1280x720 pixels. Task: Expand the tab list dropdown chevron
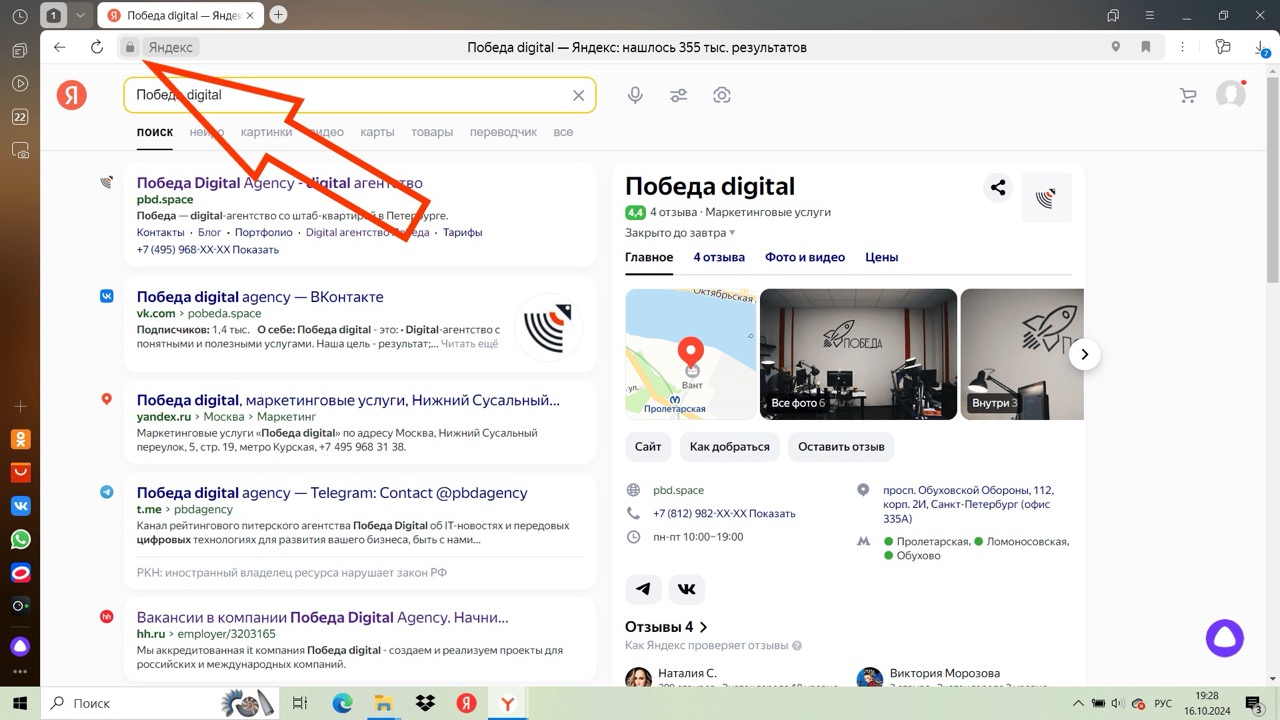pos(80,15)
